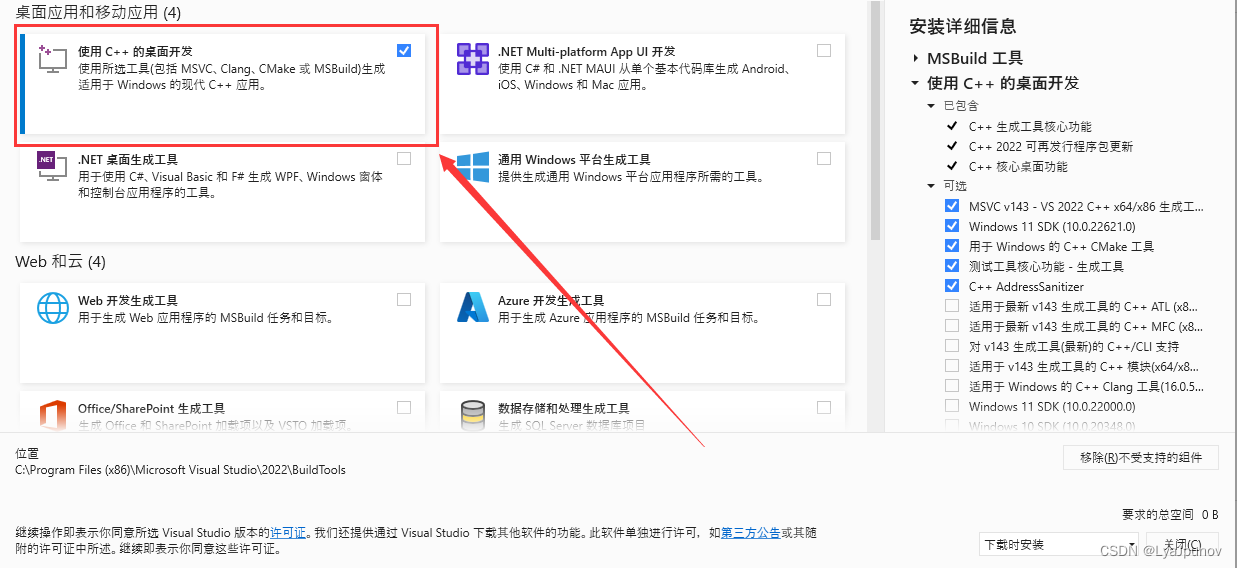This screenshot has height=568, width=1237.
Task: Click the 要求的总空间 0 B text
Action: (1170, 515)
